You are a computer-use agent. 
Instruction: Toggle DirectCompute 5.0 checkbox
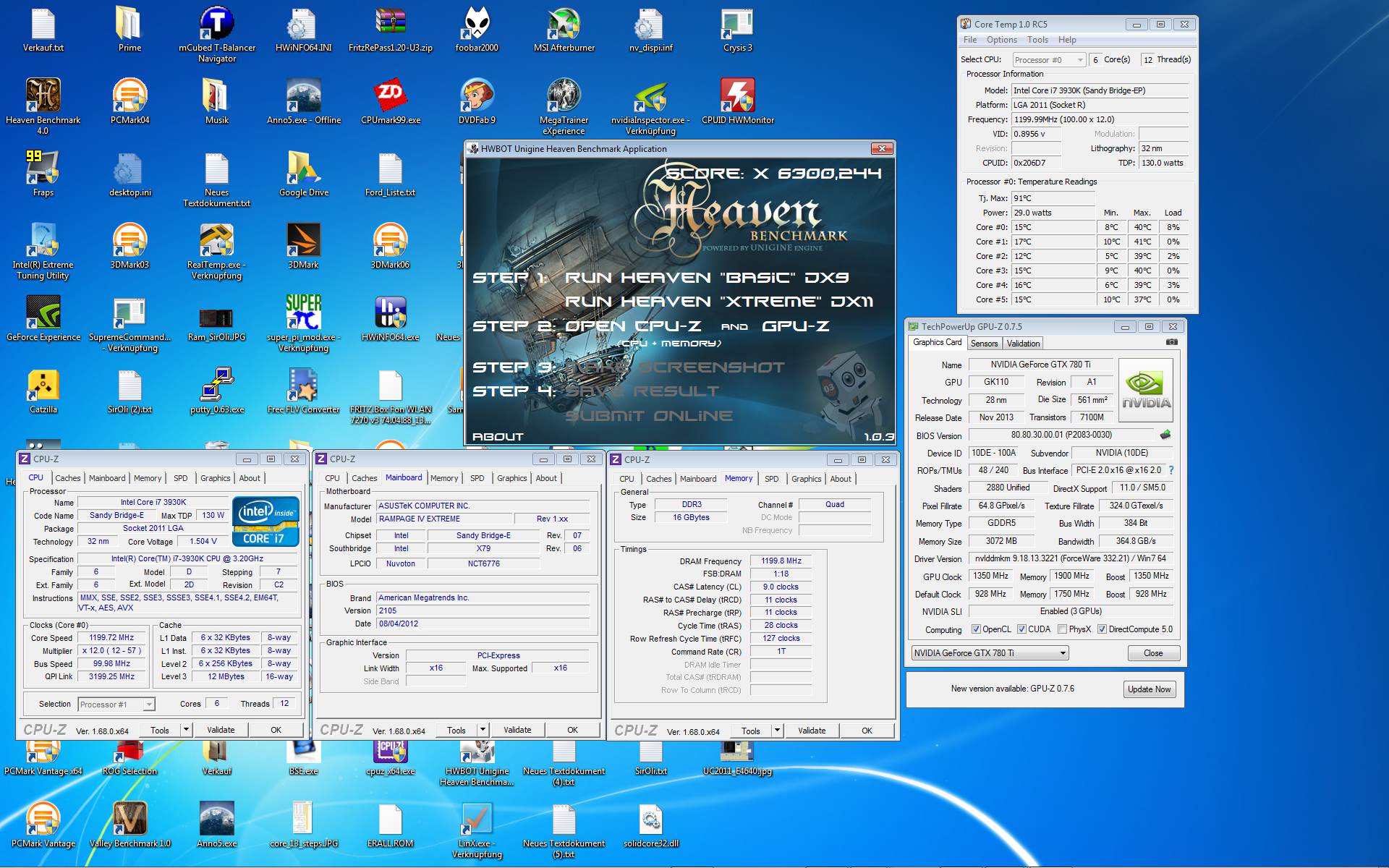(1102, 629)
